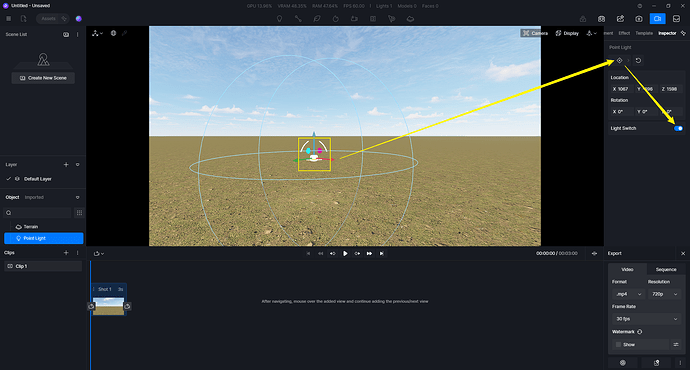Toggle the Light Switch off

pyautogui.click(x=678, y=128)
